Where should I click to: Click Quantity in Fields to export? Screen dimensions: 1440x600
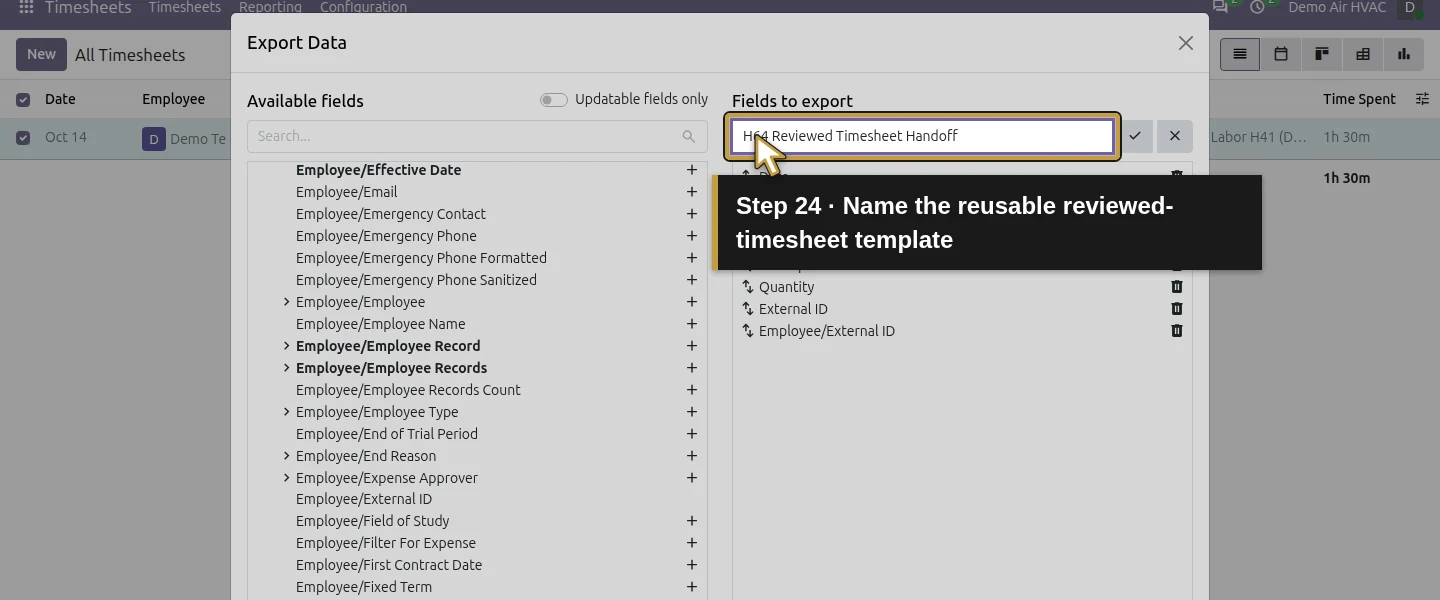tap(787, 287)
